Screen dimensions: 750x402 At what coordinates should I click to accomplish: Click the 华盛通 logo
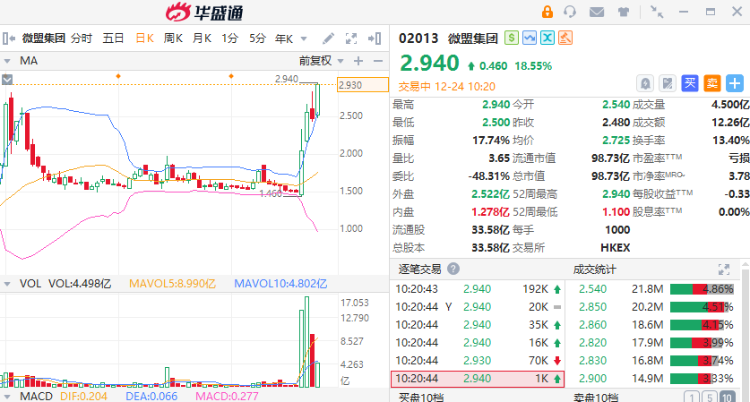click(205, 12)
